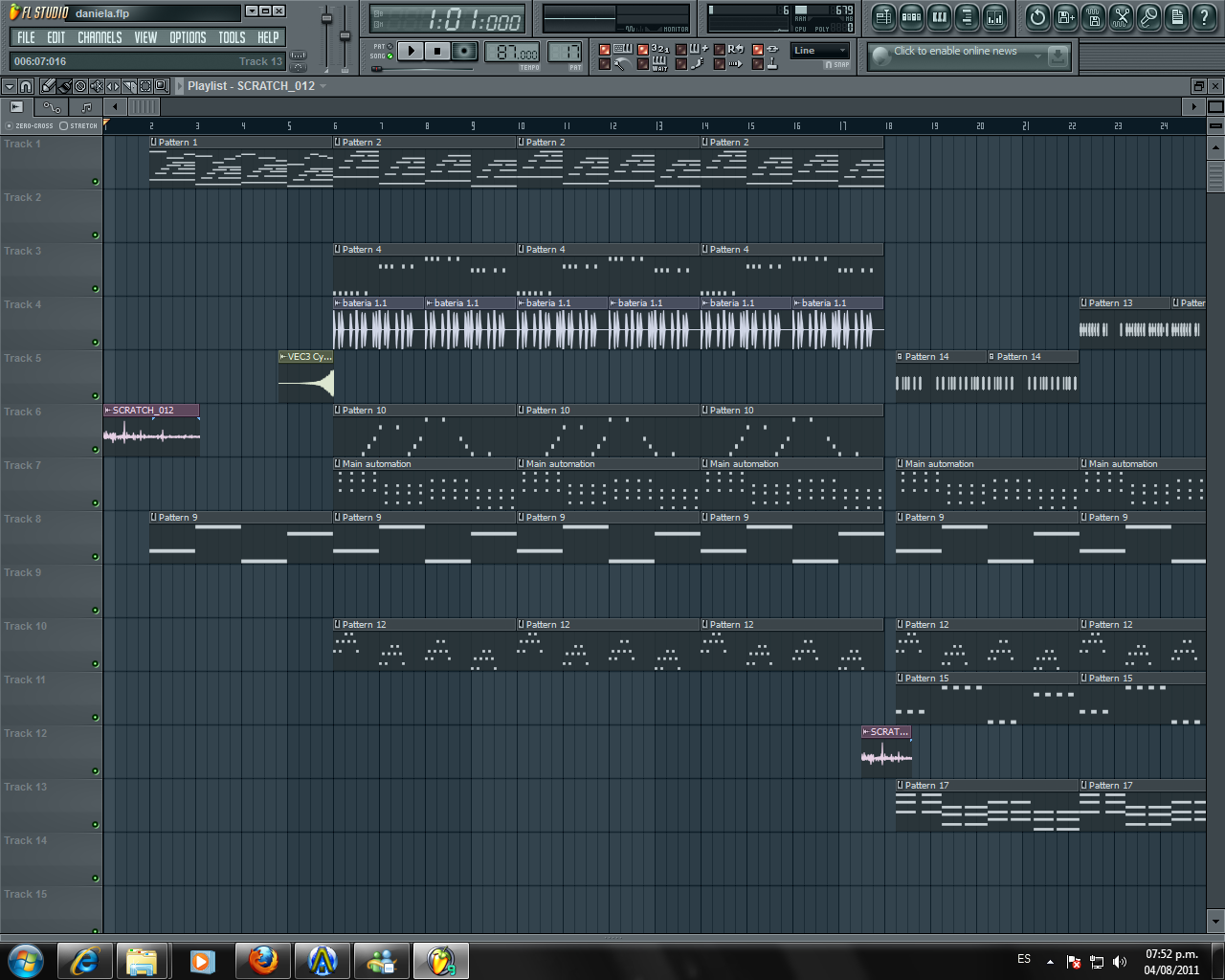
Task: Switch to the patterns tab with the note icon
Action: tap(84, 106)
